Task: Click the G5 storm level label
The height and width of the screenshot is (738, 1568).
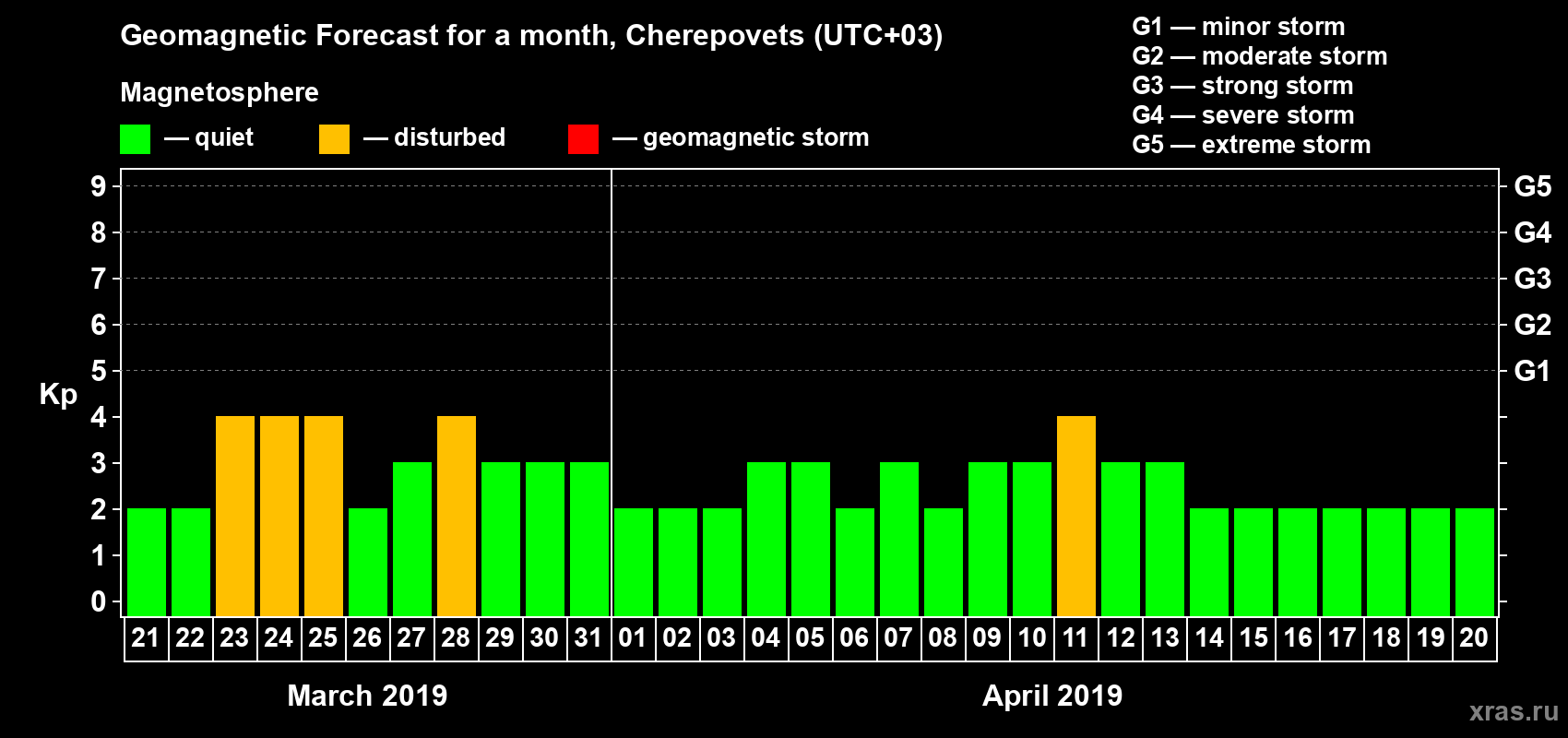Action: coord(1533,186)
